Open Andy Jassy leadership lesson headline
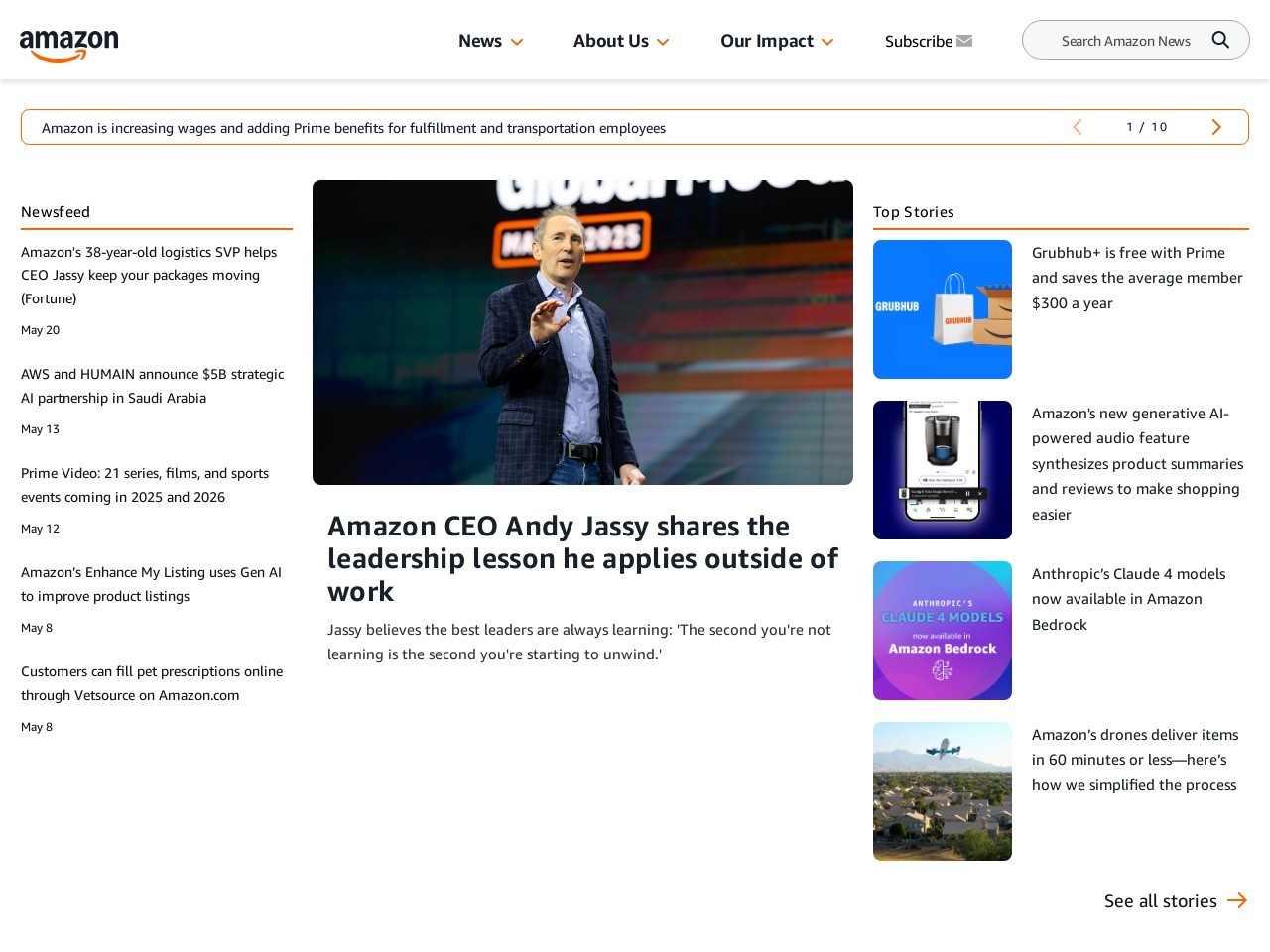Screen dimensions: 1270x952 582,558
